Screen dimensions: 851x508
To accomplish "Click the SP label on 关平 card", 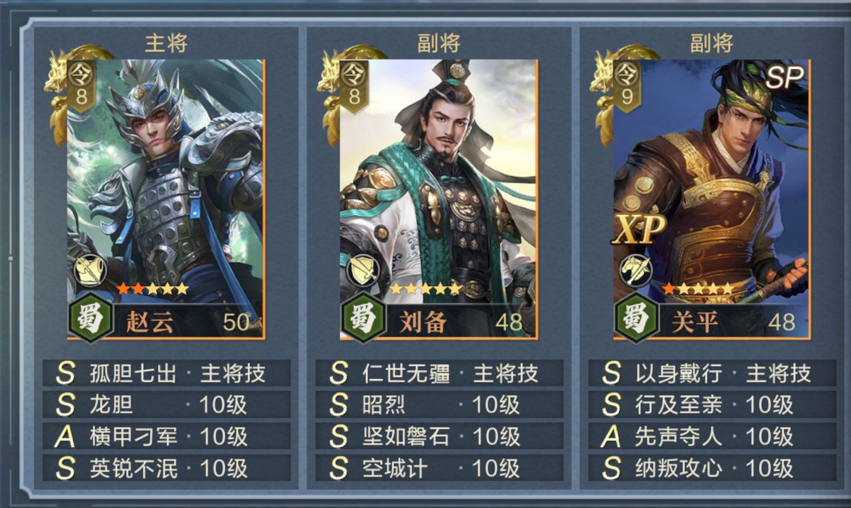I will pos(784,78).
